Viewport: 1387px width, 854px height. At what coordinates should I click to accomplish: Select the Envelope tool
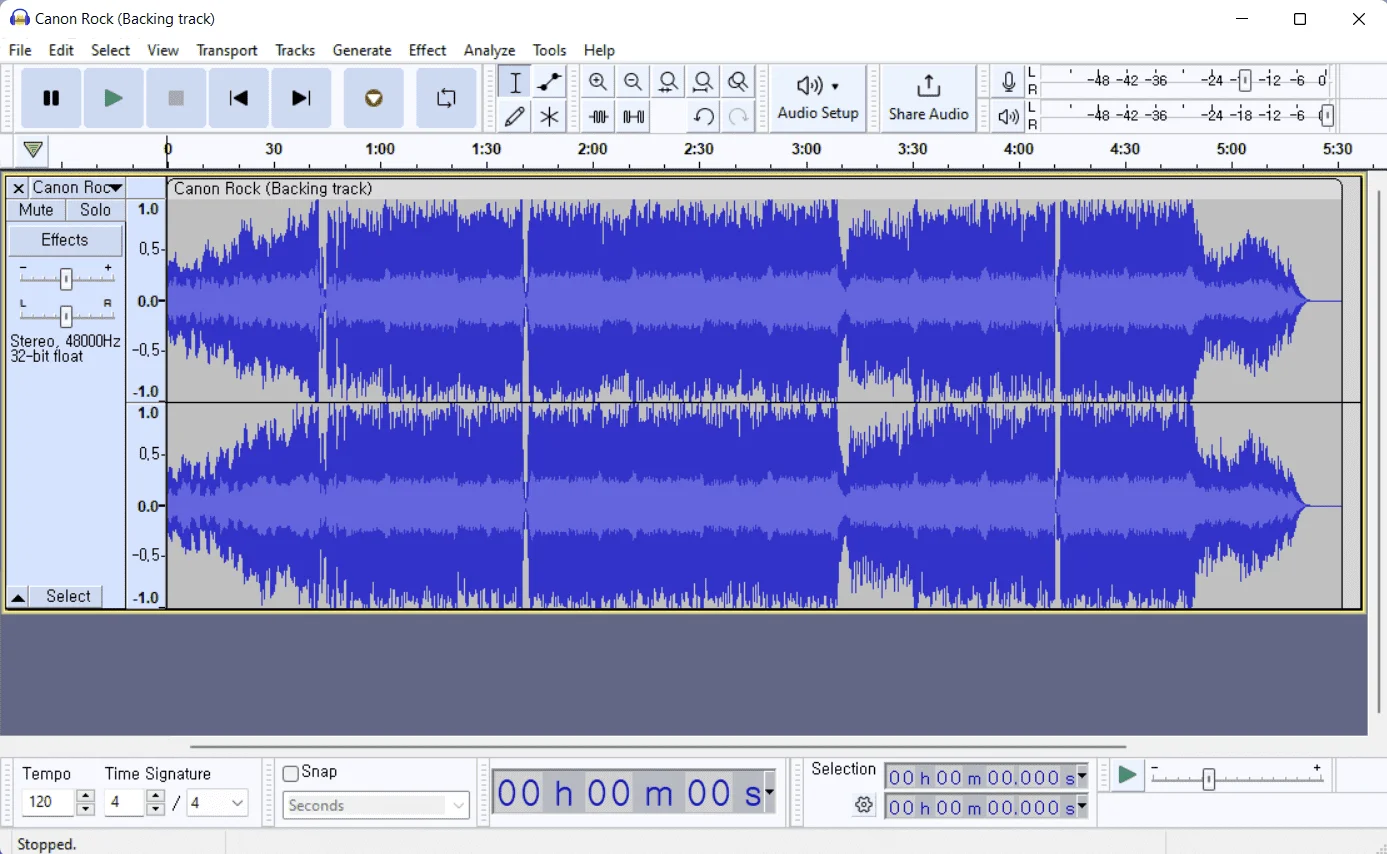pyautogui.click(x=549, y=82)
